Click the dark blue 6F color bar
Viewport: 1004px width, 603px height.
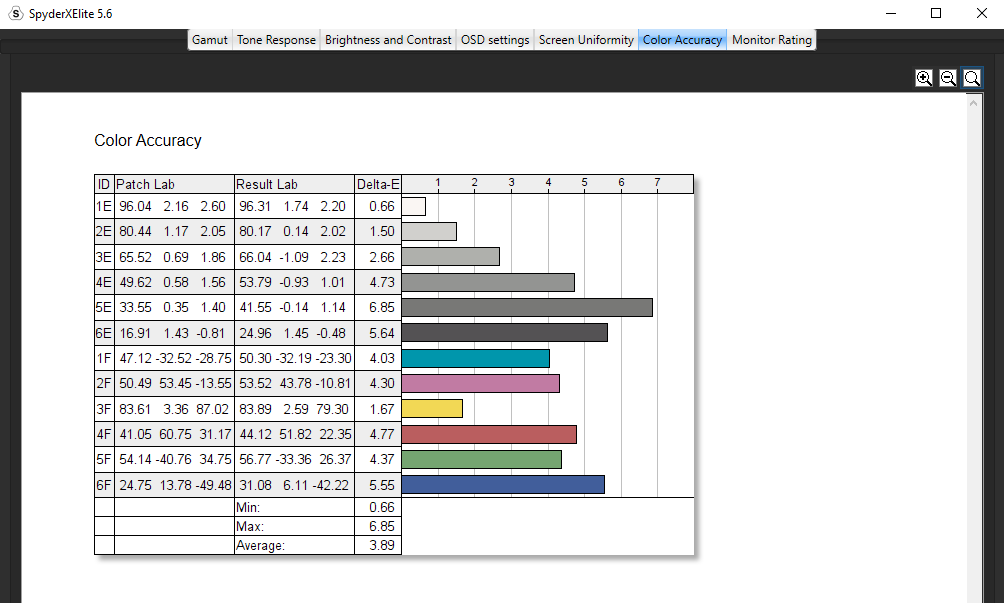[503, 484]
